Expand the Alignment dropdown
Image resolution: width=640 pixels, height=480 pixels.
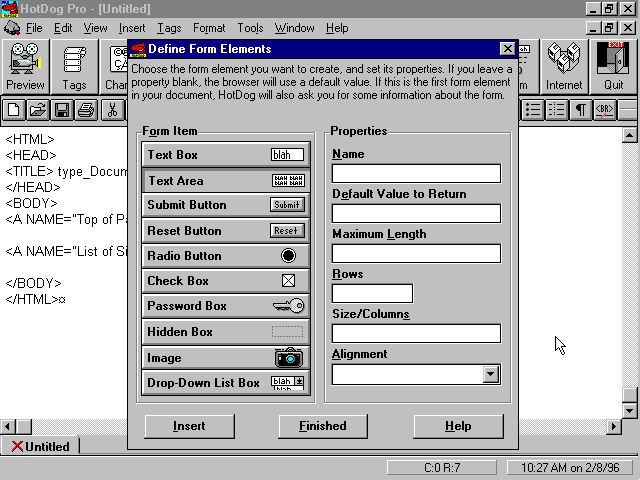point(490,375)
